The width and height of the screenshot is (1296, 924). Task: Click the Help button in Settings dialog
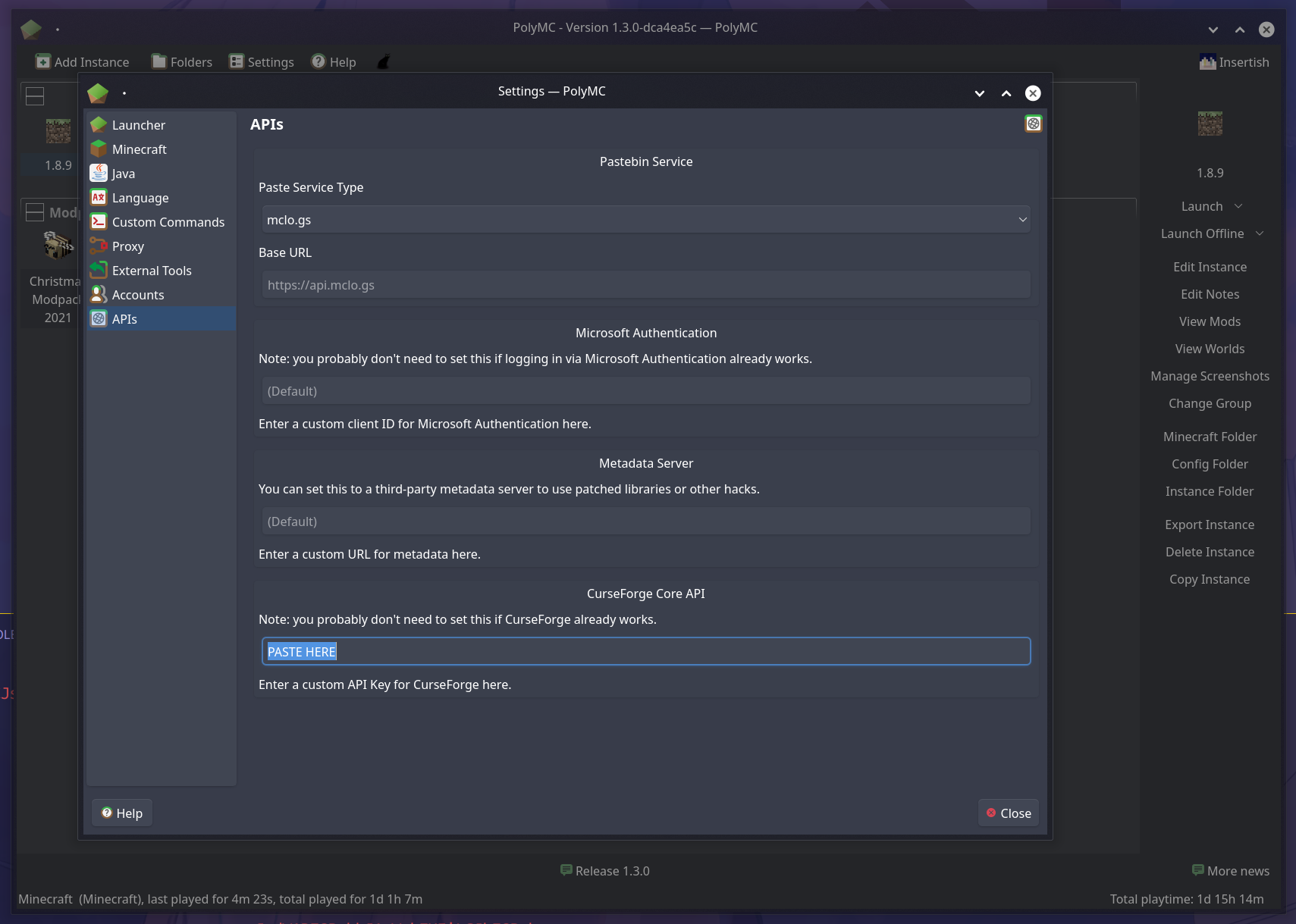click(122, 813)
